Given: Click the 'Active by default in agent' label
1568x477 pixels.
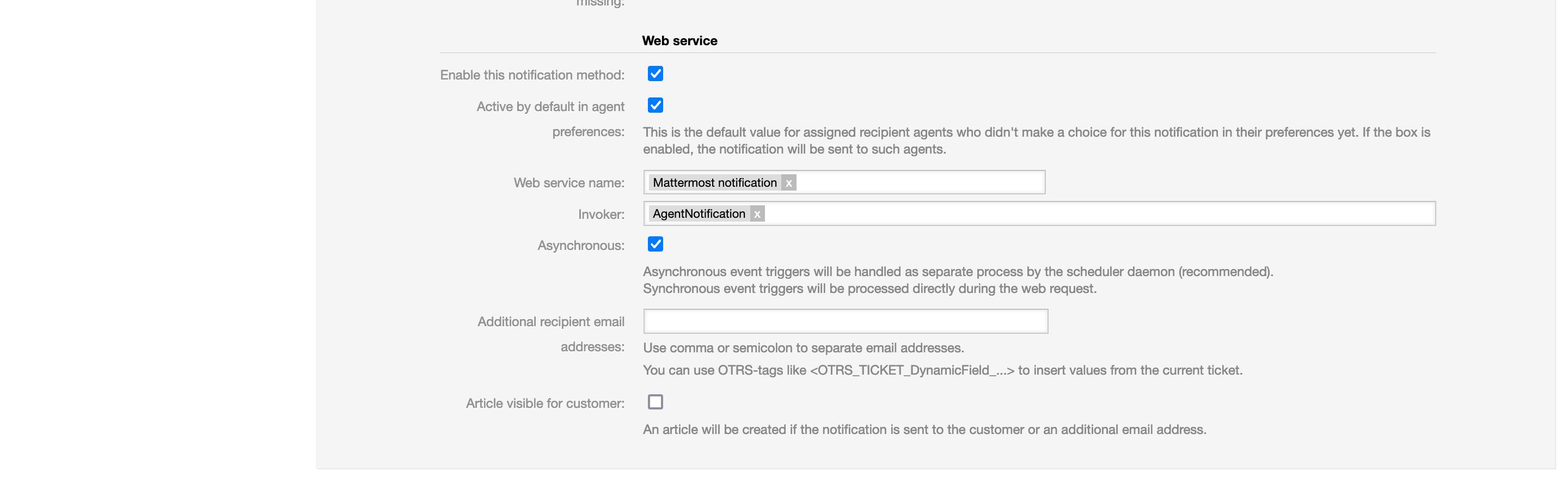Looking at the screenshot, I should 550,107.
